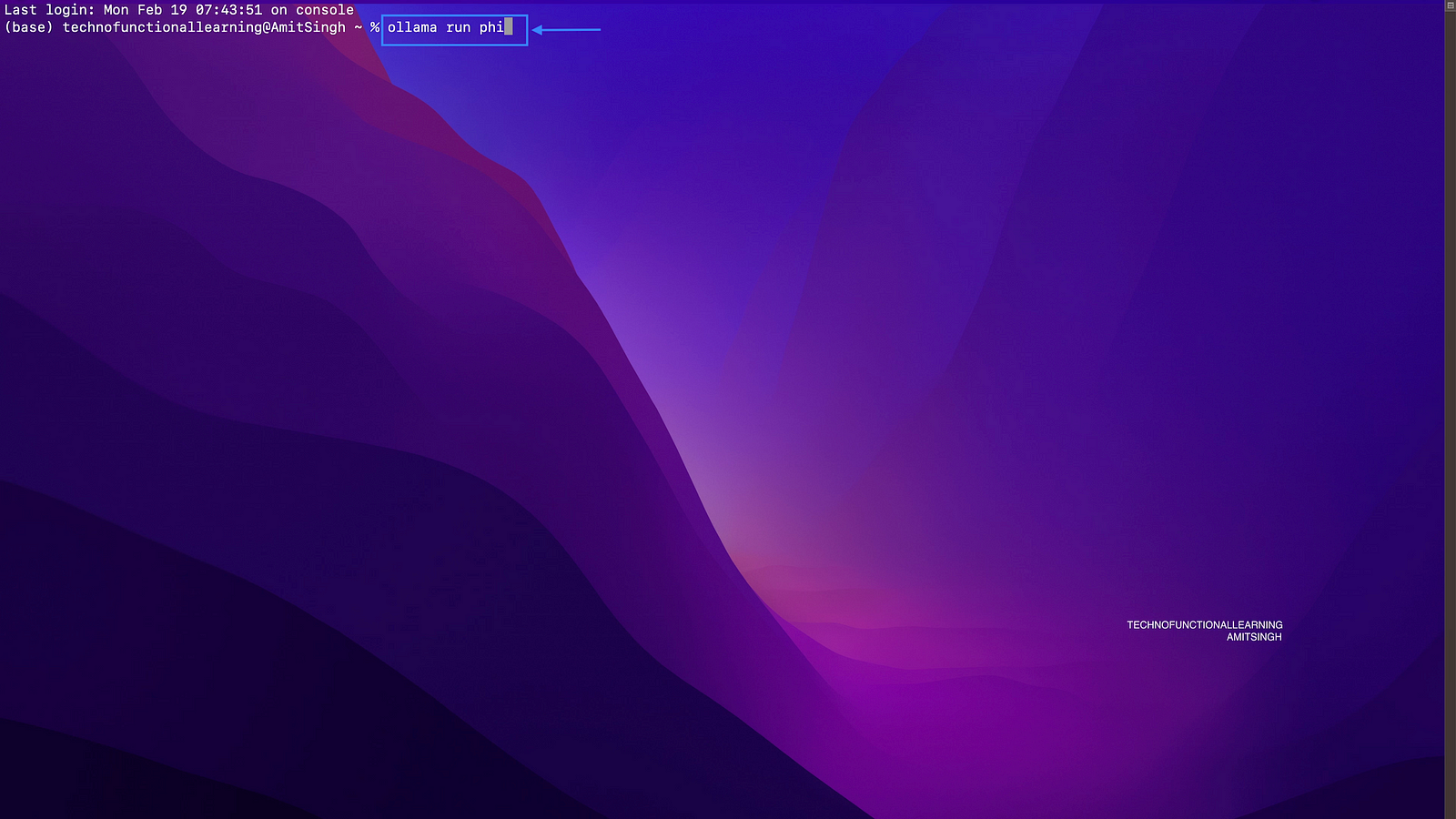Click the Feb 19 date in the login line
Viewport: 1456px width, 819px height.
(162, 10)
